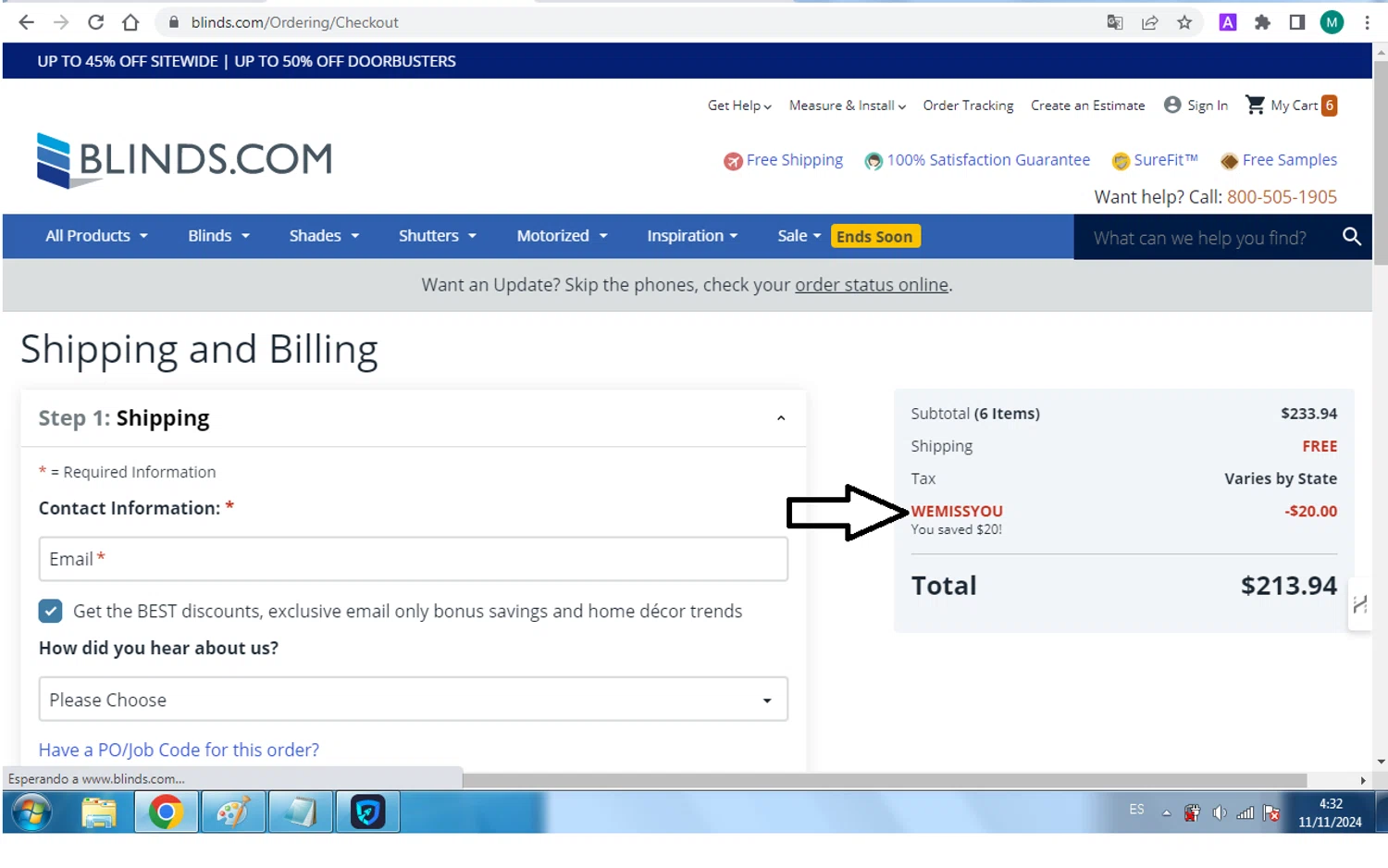Open the browser home page

(130, 22)
